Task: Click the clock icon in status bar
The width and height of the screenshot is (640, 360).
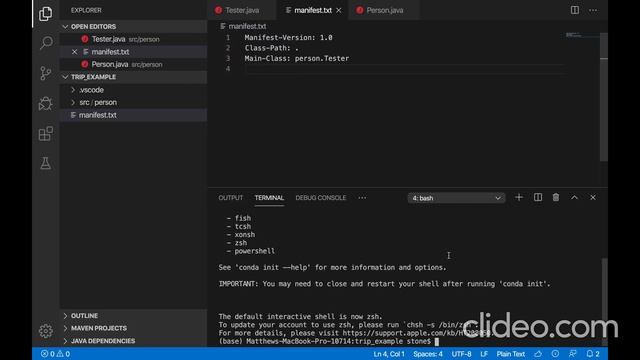Action: click(555, 354)
